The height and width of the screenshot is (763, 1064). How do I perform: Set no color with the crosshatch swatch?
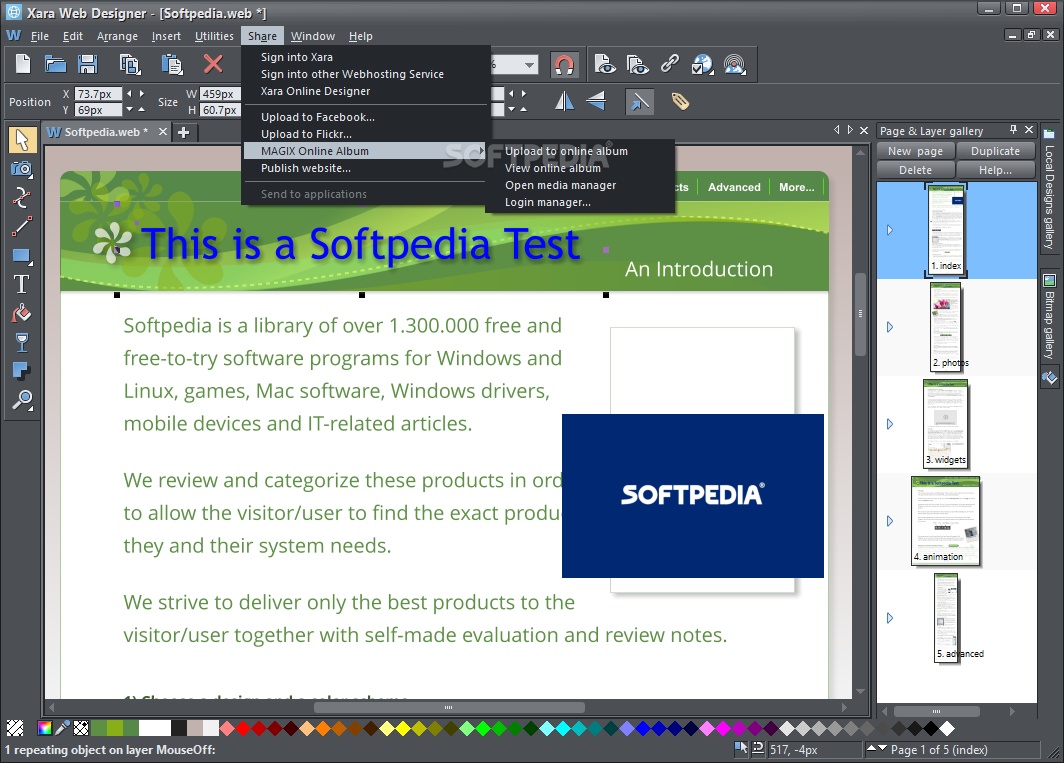(81, 728)
